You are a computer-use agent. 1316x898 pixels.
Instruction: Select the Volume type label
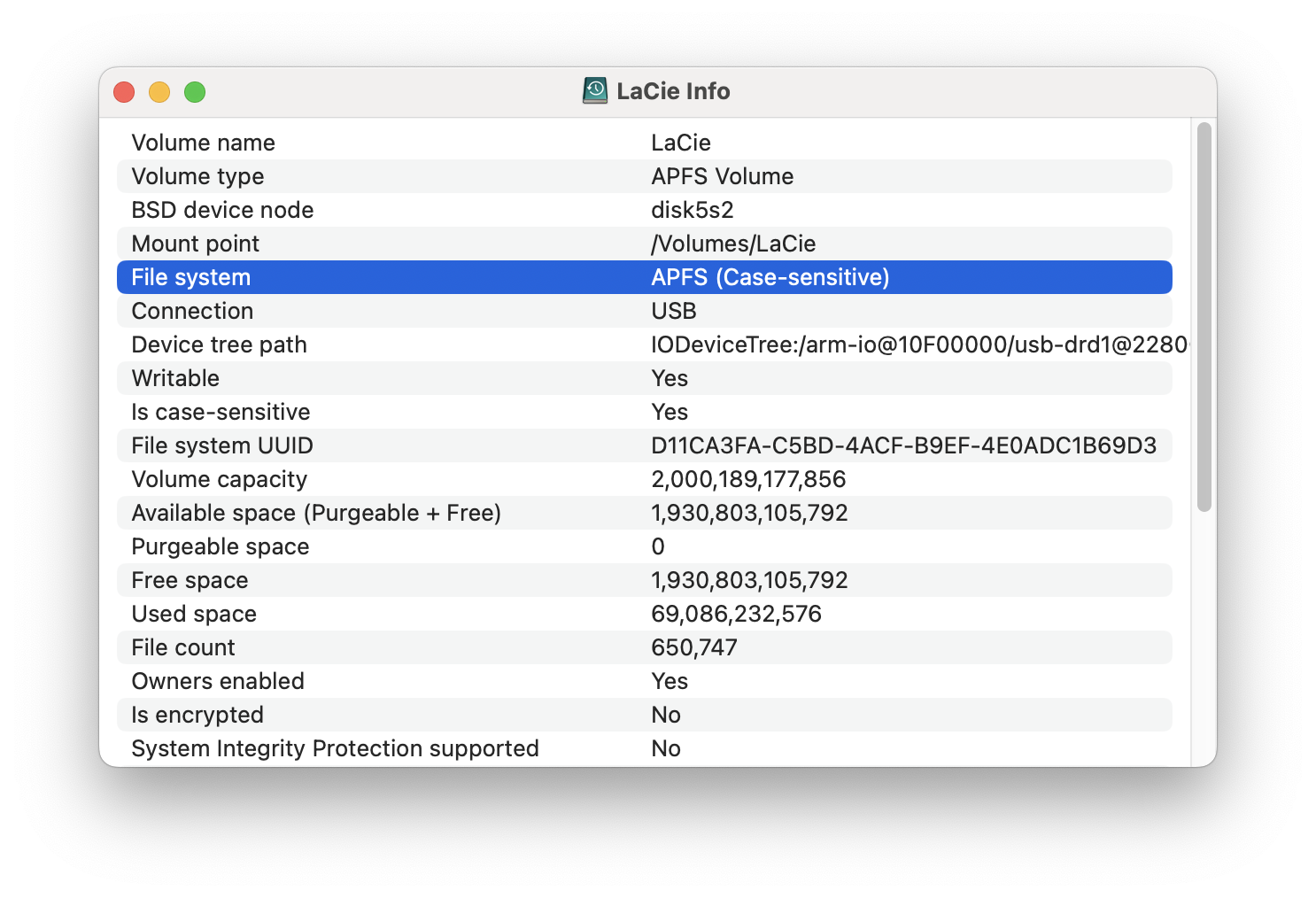(x=197, y=176)
